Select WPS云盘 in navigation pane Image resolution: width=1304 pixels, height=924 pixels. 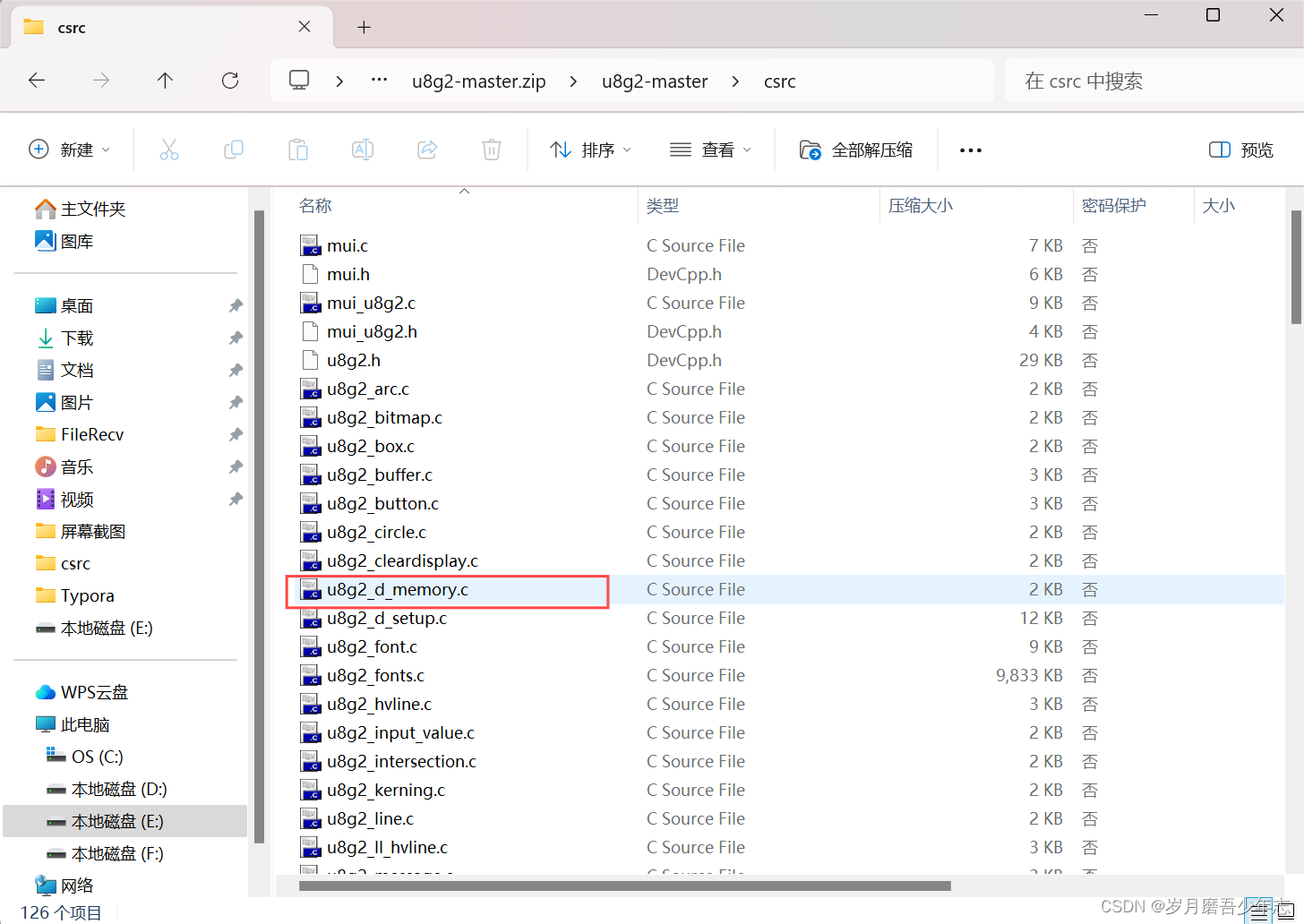(x=81, y=692)
